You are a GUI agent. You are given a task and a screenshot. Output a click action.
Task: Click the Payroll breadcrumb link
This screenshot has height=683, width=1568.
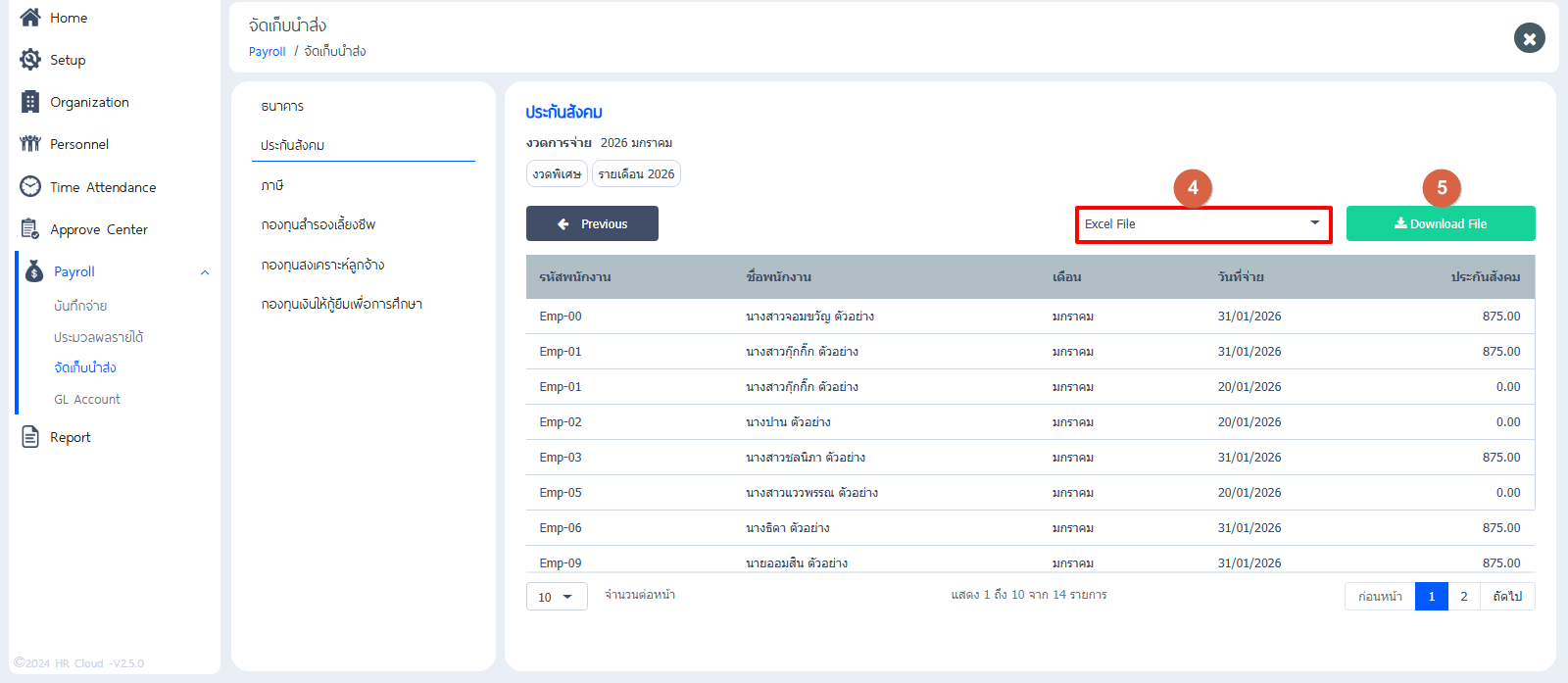click(267, 52)
